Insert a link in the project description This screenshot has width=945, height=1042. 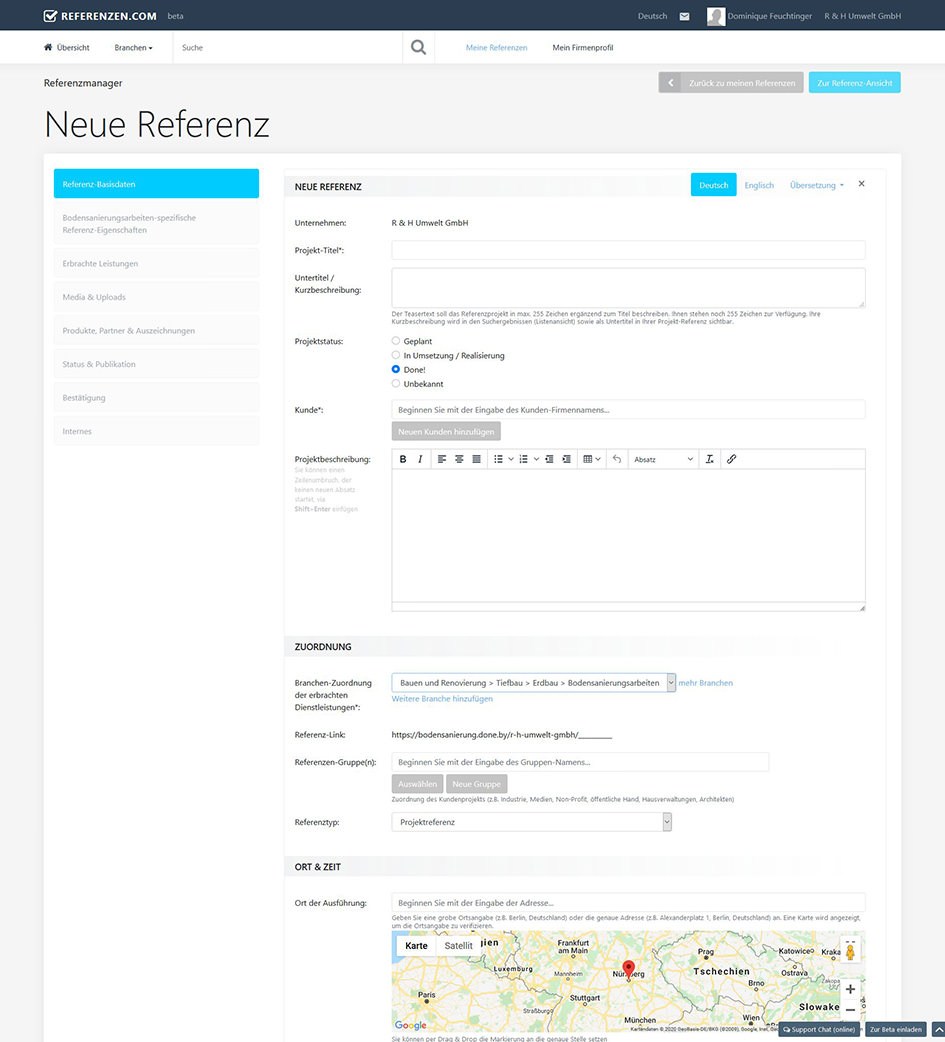pyautogui.click(x=732, y=459)
